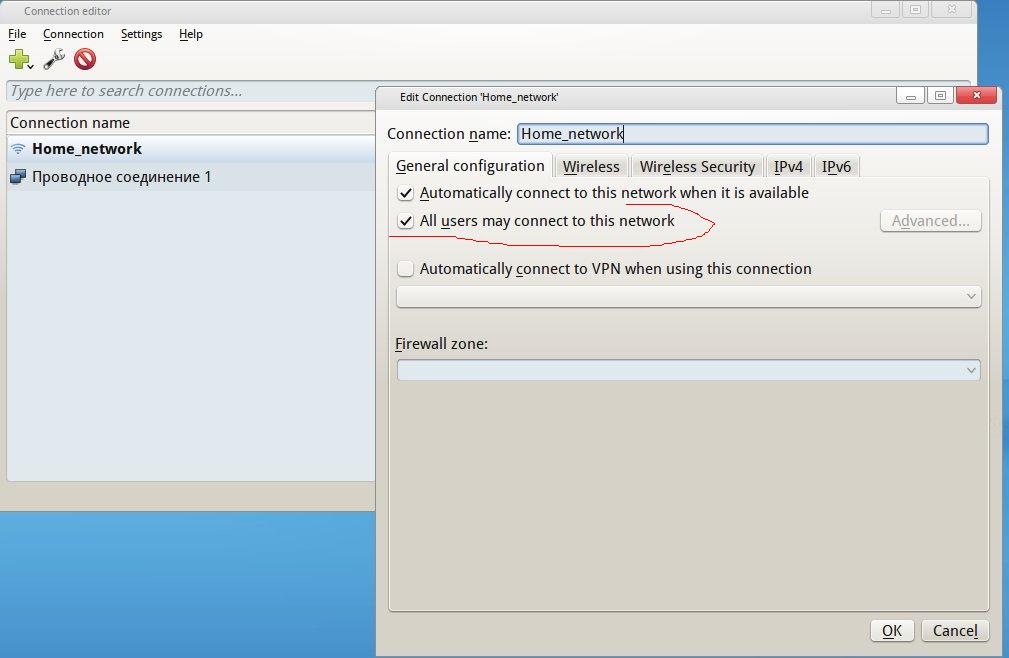Open the Help menu
The width and height of the screenshot is (1009, 658).
point(190,34)
